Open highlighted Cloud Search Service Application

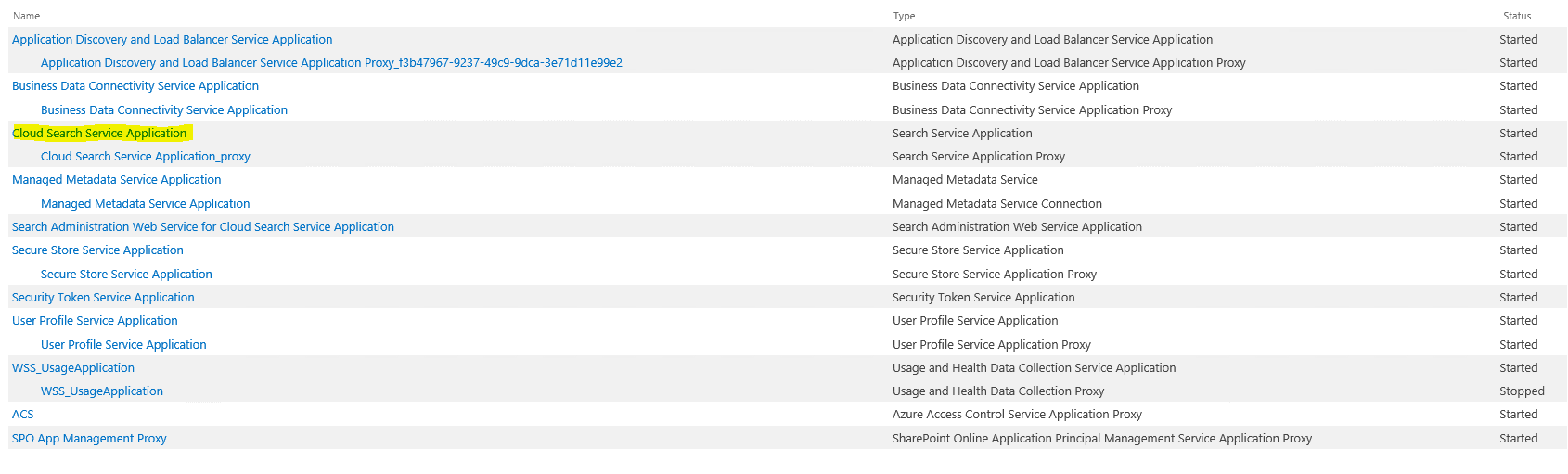coord(99,133)
